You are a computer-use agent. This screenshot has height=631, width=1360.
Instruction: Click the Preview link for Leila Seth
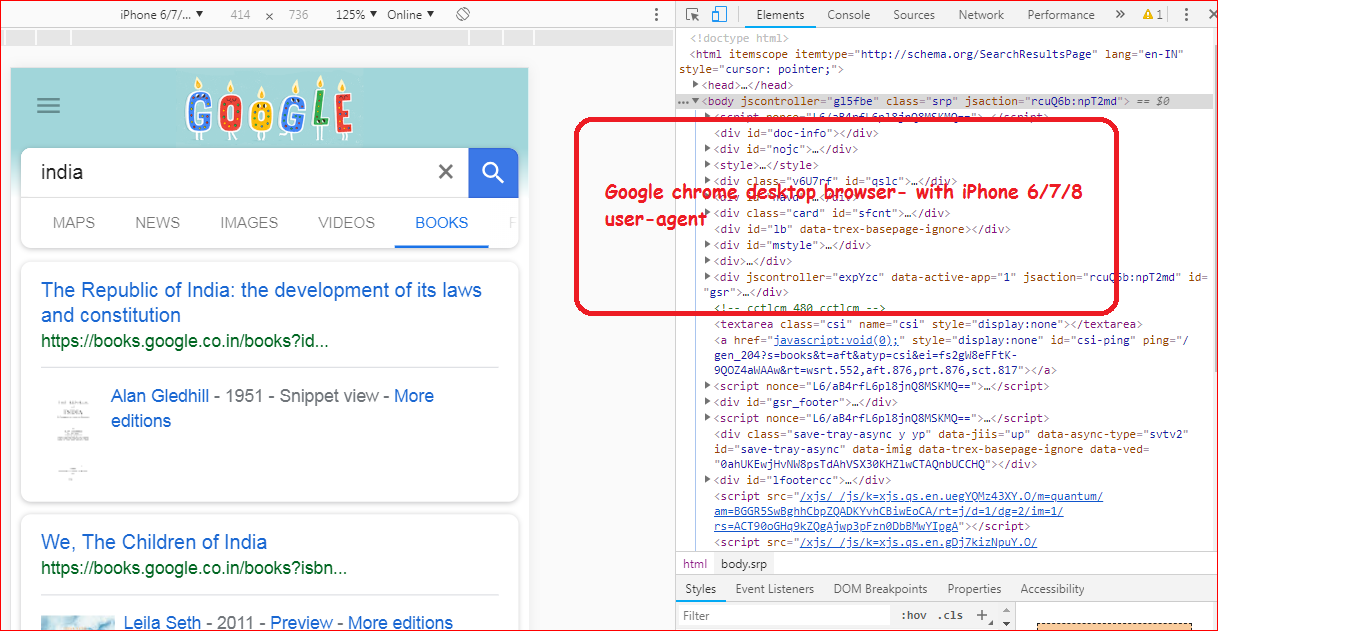tap(301, 623)
